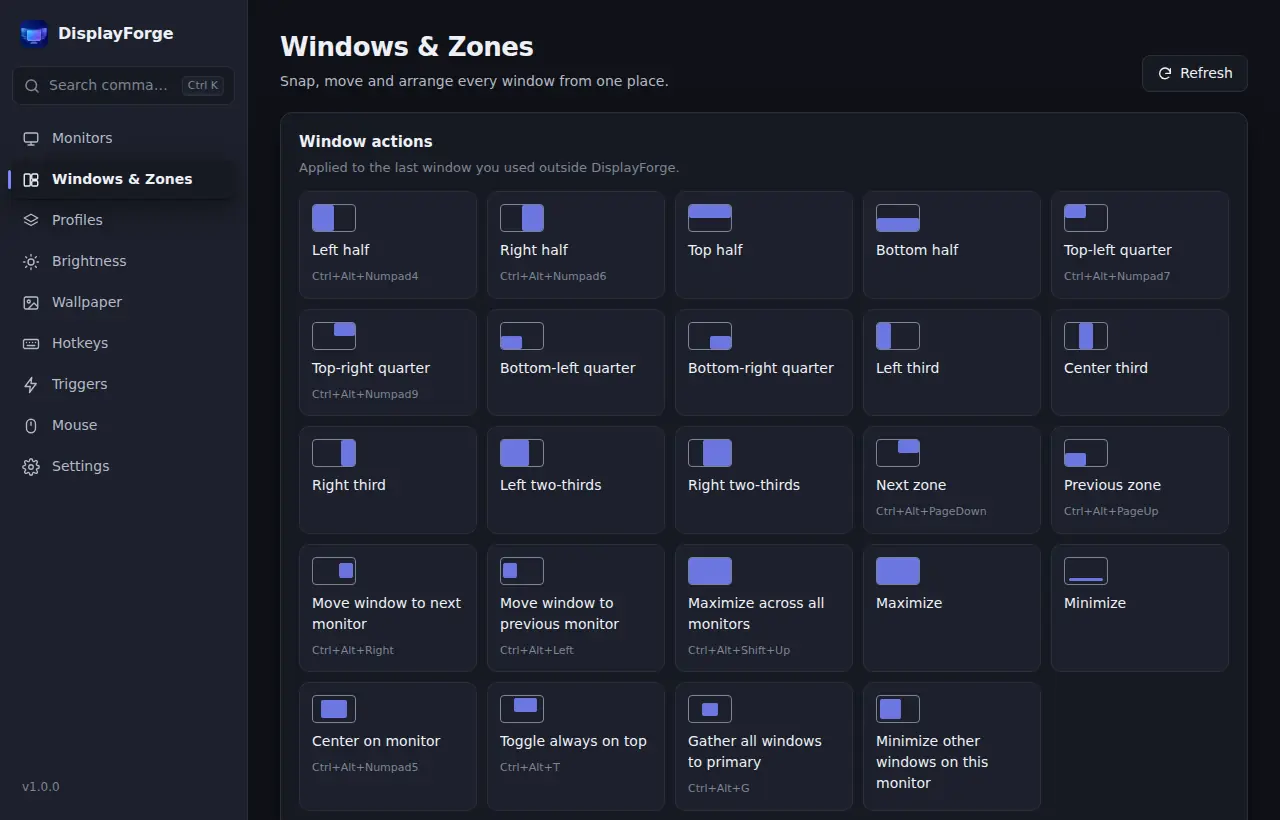Apply Right two-thirds layout
Viewport: 1280px width, 820px height.
(764, 480)
